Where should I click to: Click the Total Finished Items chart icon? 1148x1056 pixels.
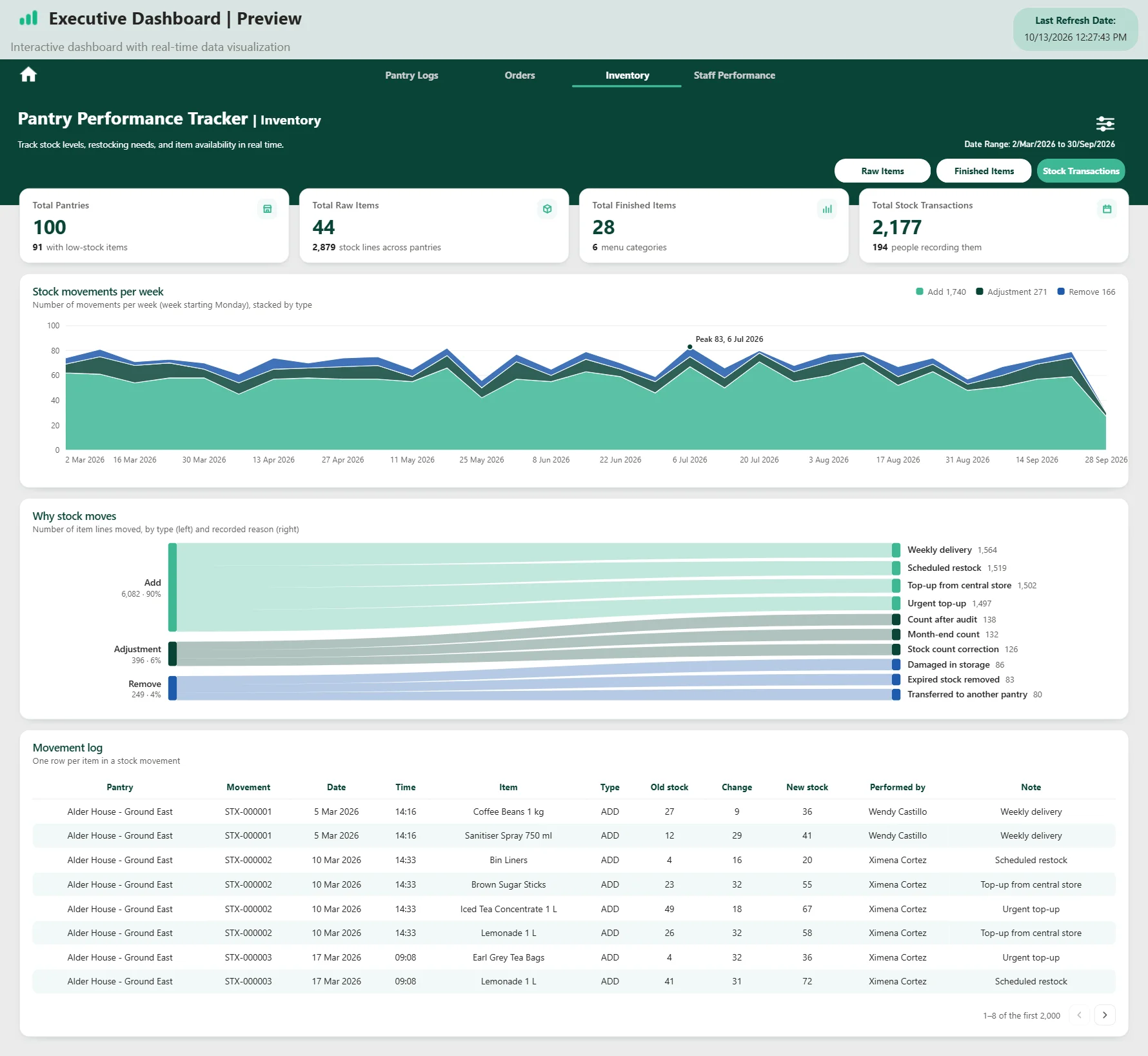coord(827,209)
